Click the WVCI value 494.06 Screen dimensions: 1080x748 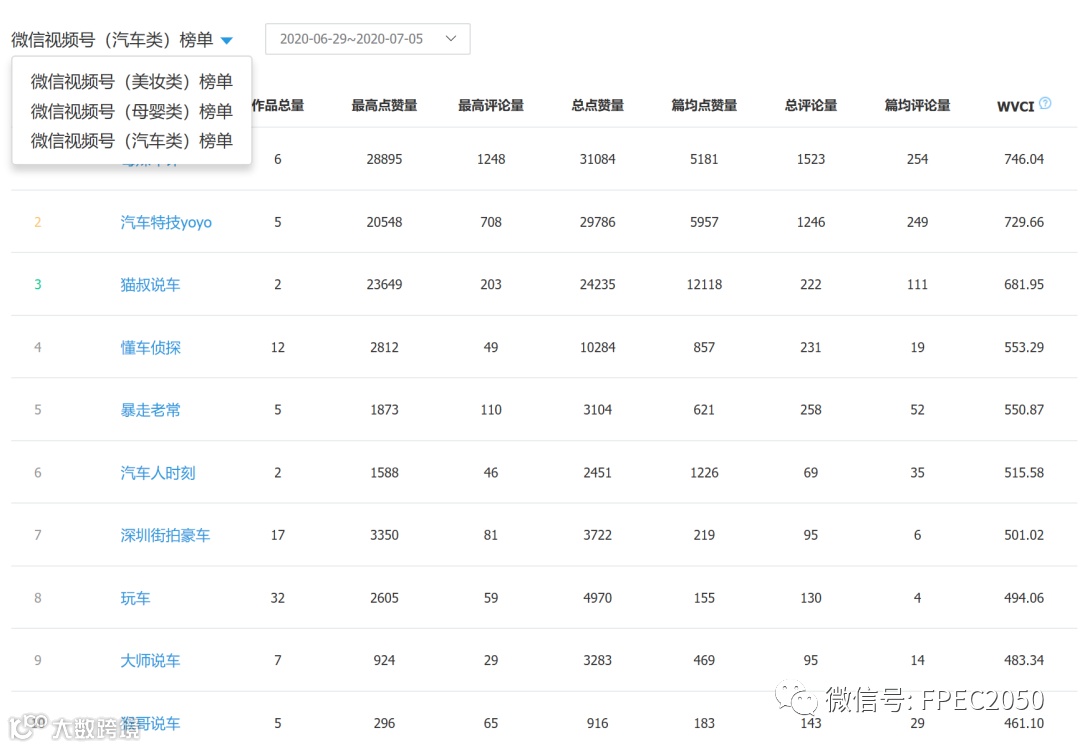tap(1024, 598)
